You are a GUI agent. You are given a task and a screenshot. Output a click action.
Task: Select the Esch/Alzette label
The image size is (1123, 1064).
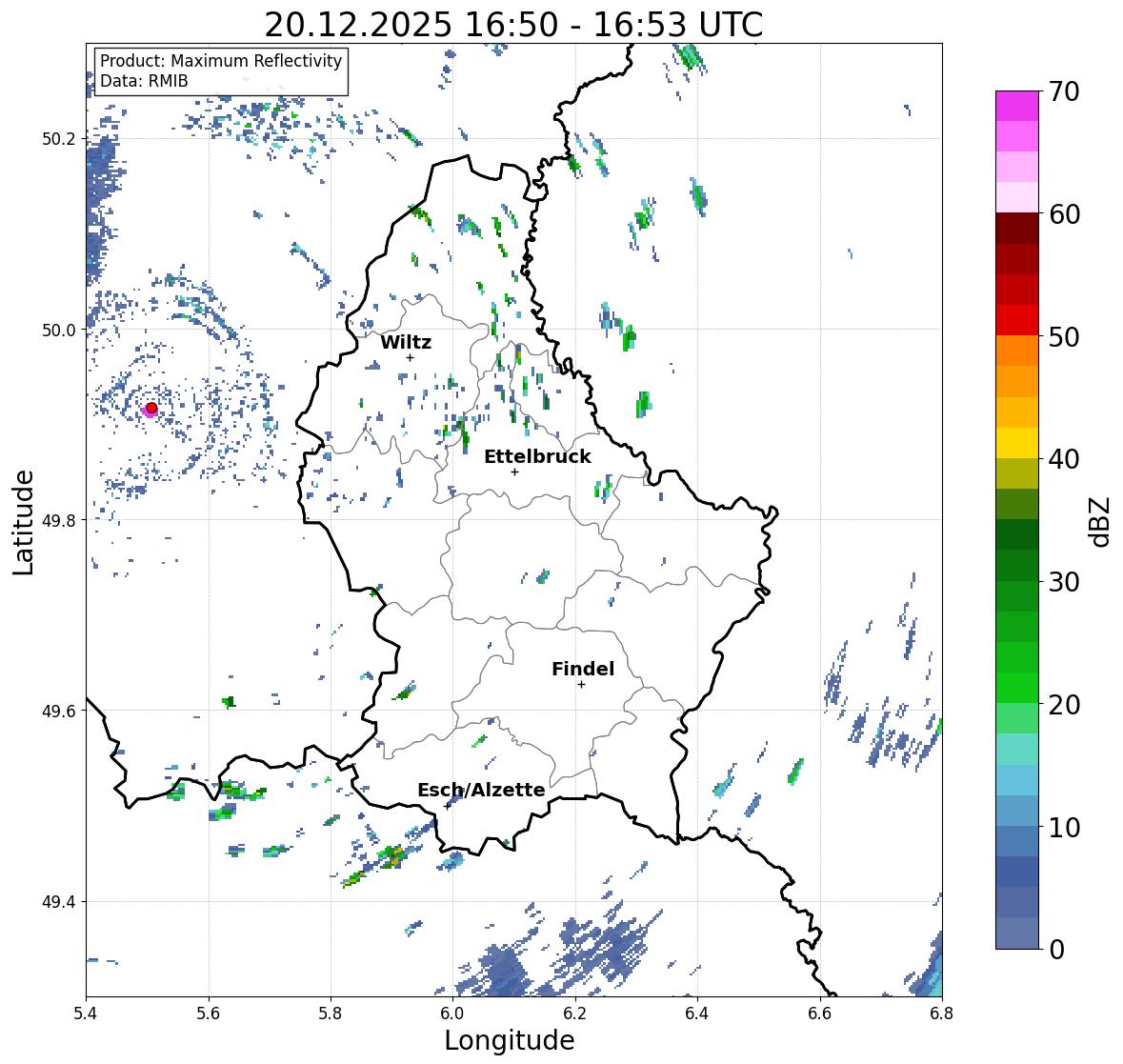click(x=481, y=790)
